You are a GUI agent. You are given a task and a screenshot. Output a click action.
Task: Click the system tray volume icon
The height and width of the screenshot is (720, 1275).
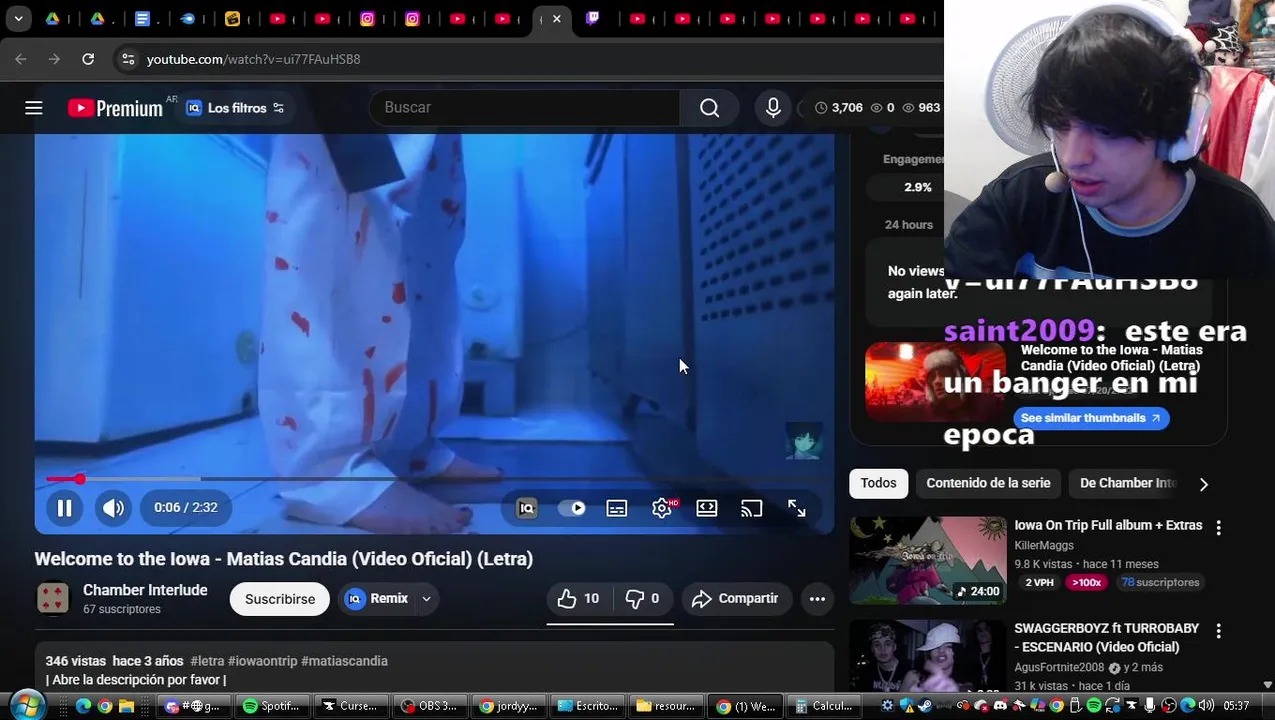coord(1206,706)
